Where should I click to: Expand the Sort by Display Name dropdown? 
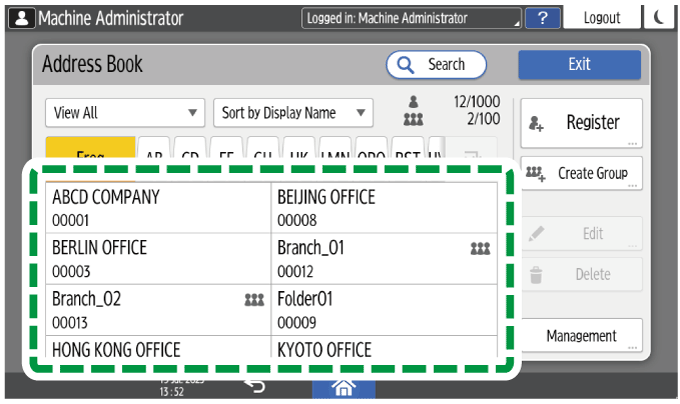(x=292, y=113)
